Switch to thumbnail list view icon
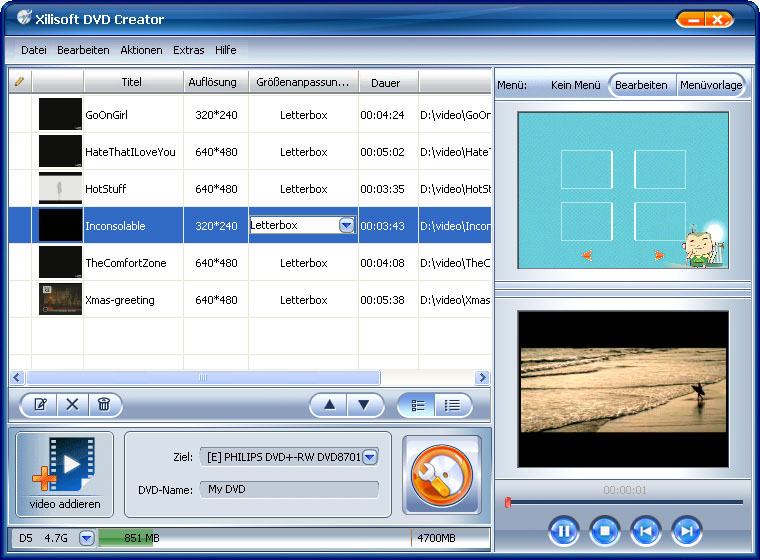This screenshot has width=760, height=560. pos(417,405)
